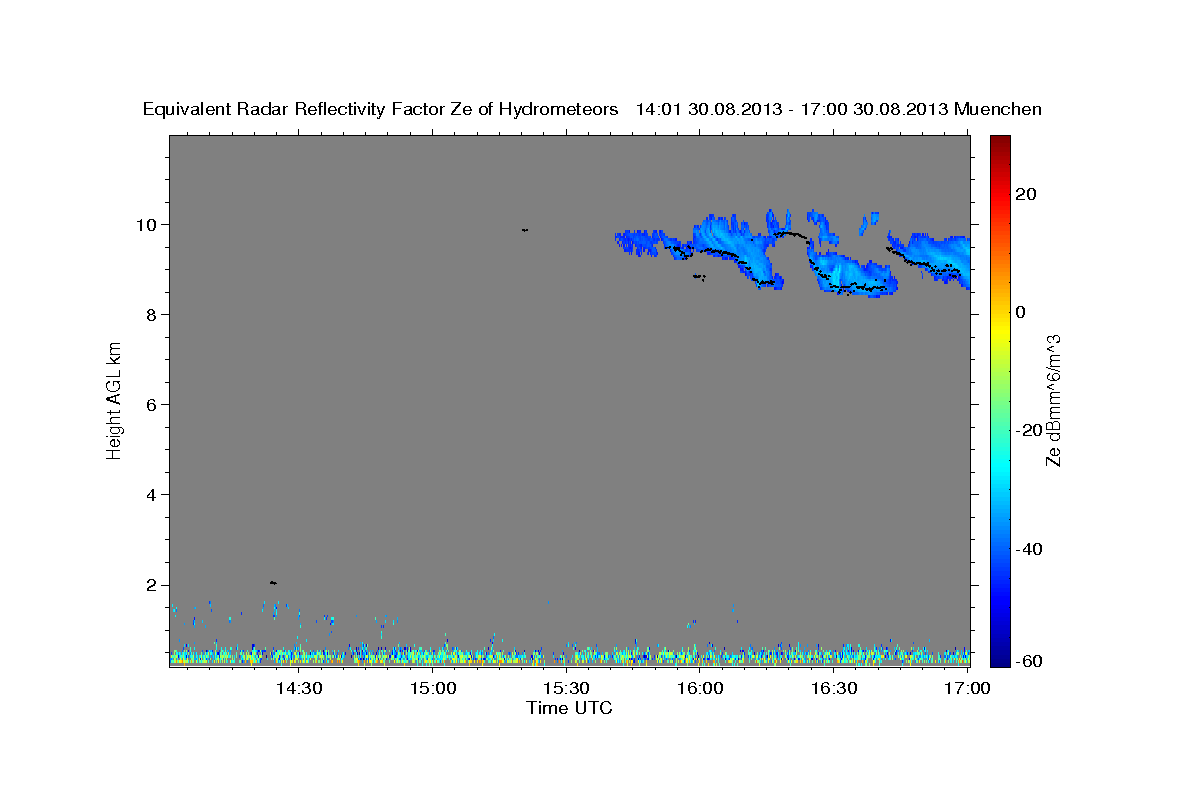
Task: Click the height axis label 6
Action: (151, 404)
